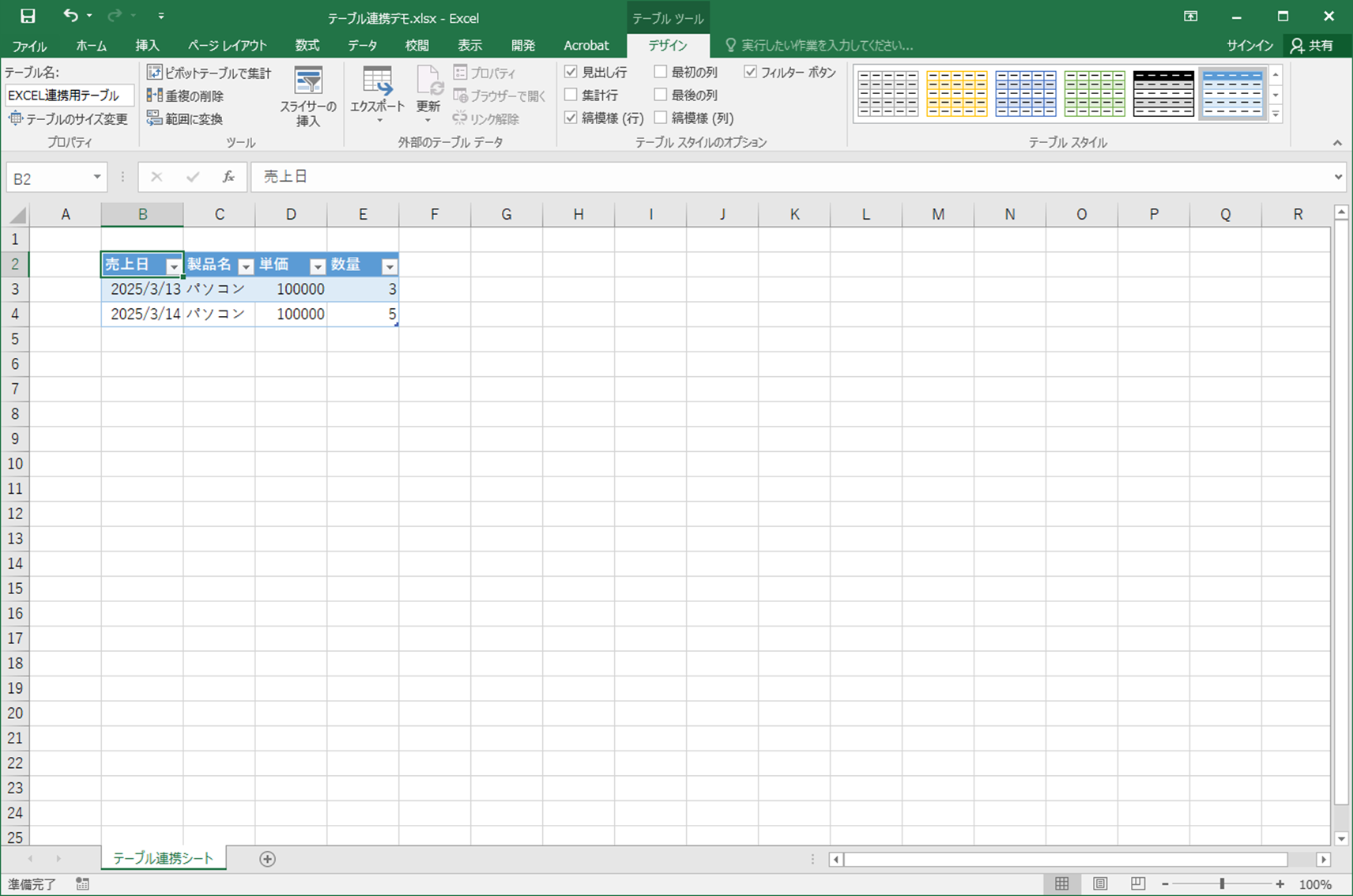Add a new sheet with plus icon
1353x896 pixels.
click(x=267, y=859)
